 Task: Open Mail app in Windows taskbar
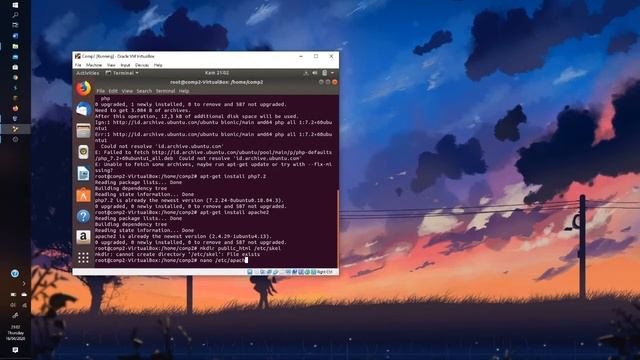click(15, 57)
